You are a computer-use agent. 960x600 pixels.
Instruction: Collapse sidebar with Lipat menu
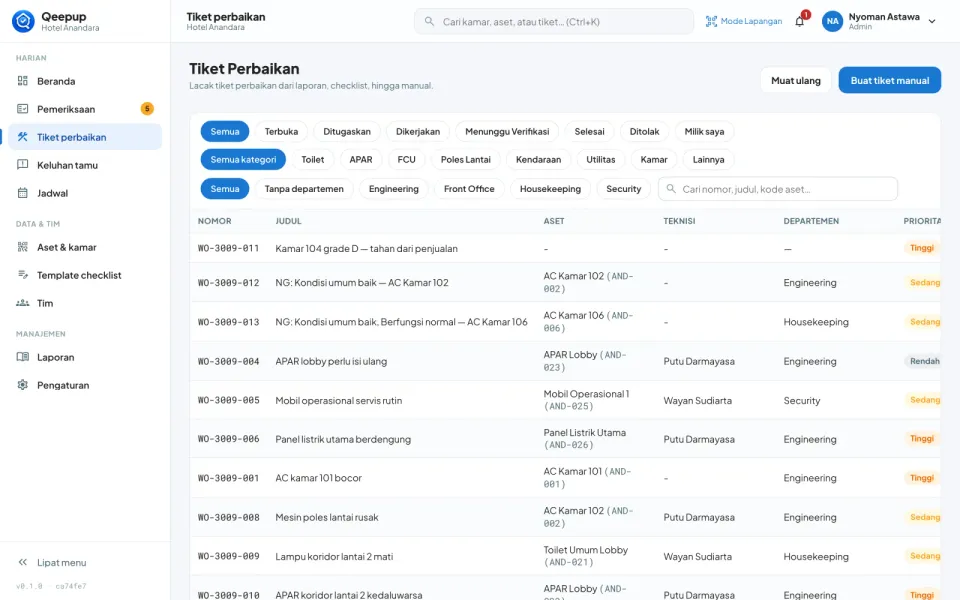(85, 562)
